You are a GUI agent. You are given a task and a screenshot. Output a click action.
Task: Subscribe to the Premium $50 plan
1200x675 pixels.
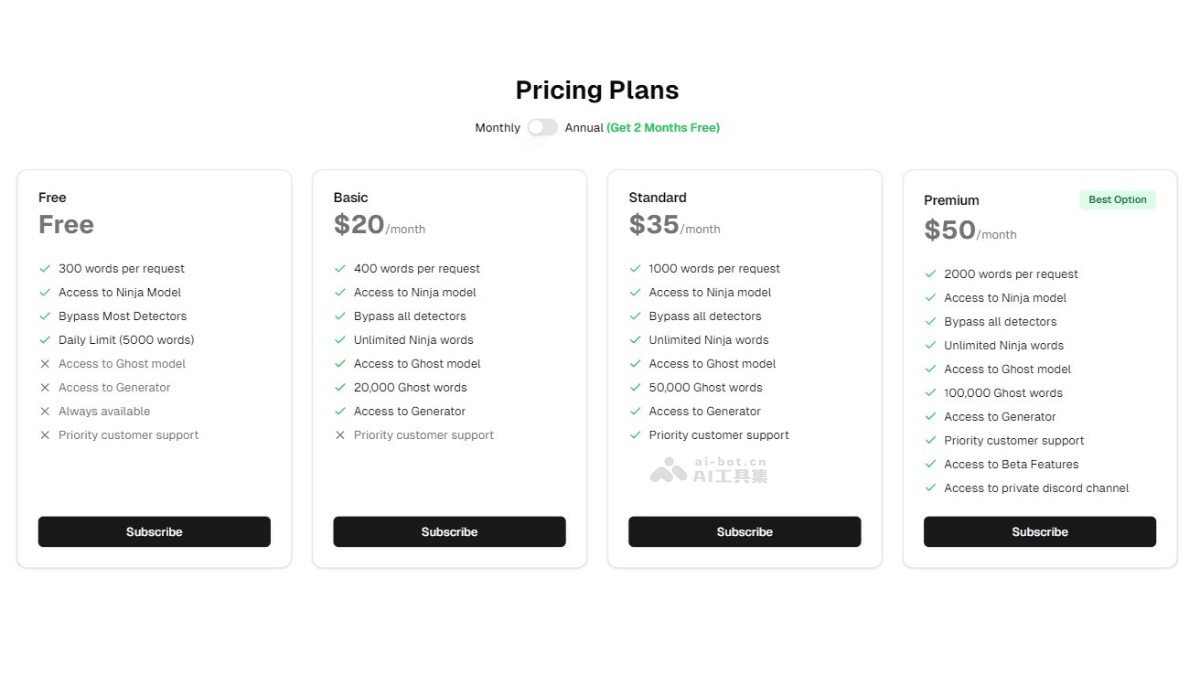tap(1039, 532)
